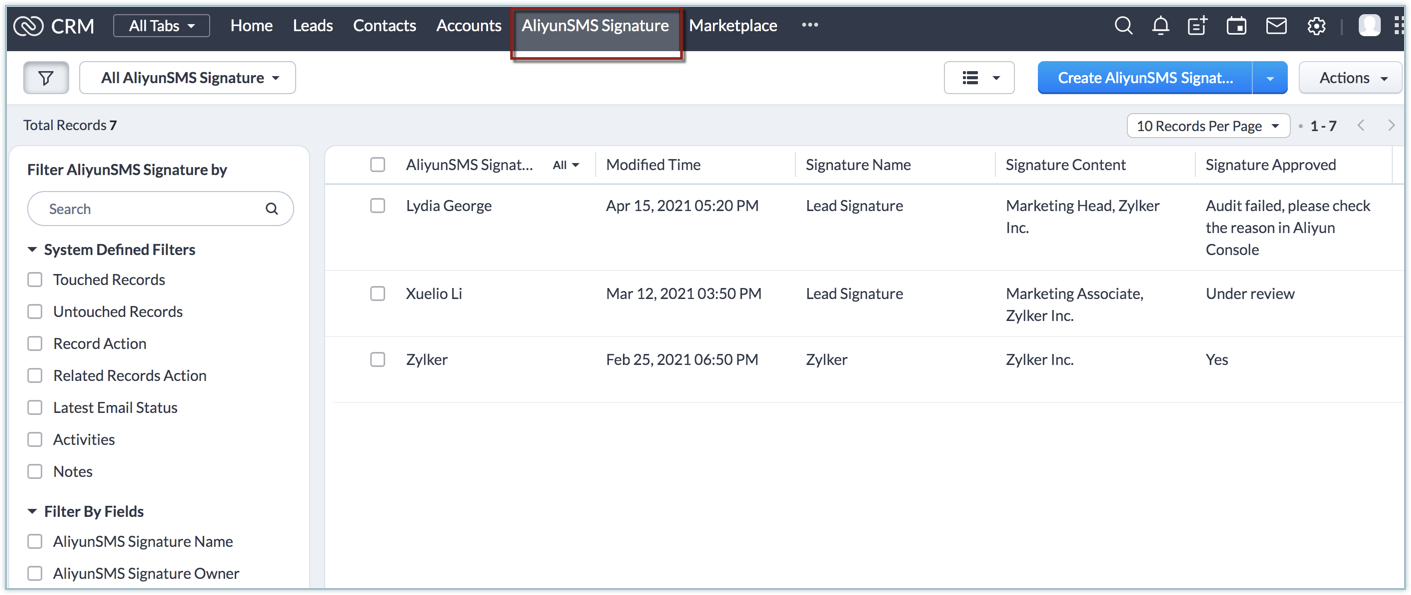
Task: Open the settings gear icon
Action: click(1316, 26)
